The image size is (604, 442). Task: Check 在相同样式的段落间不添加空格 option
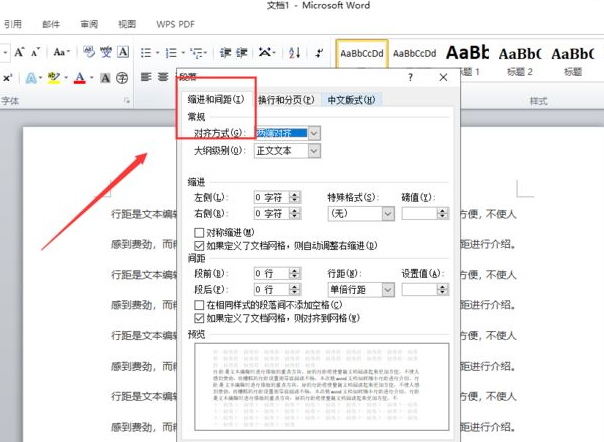[x=198, y=304]
